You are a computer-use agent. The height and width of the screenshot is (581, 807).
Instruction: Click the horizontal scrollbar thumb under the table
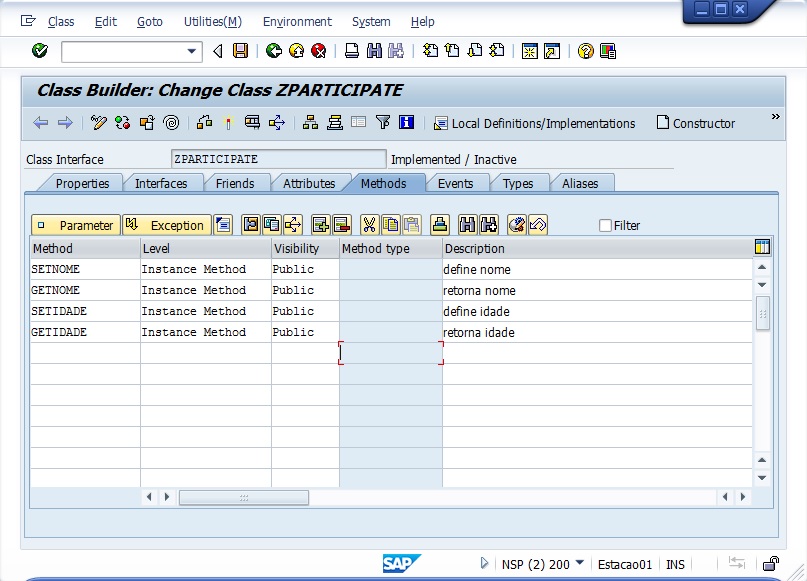click(x=243, y=497)
